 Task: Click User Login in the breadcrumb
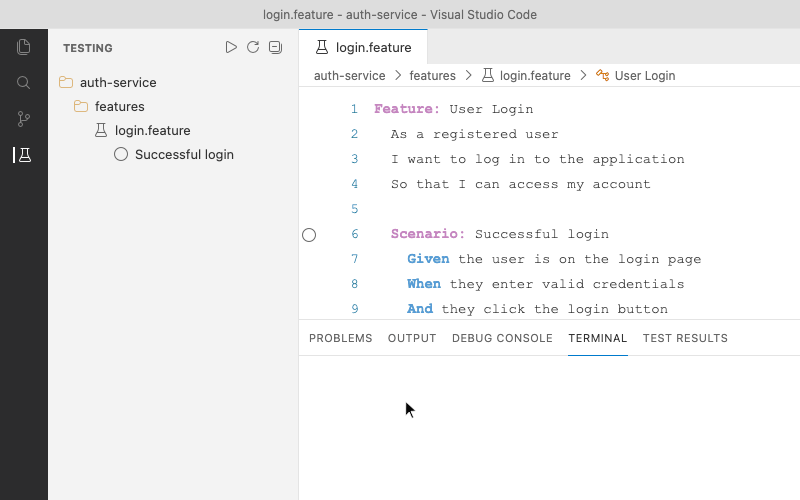(645, 76)
